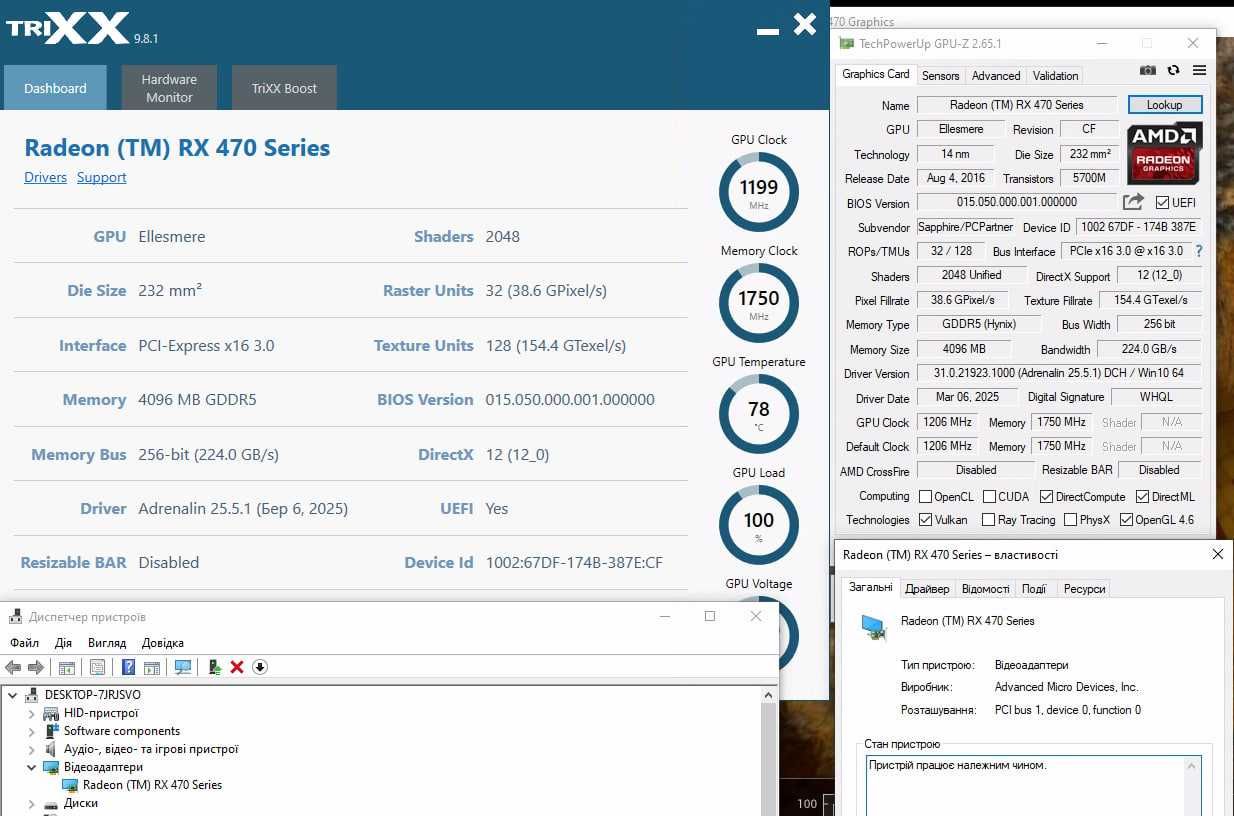Click the DESKTOP-7JRJSVO computer icon
1234x816 pixels.
pos(33,695)
